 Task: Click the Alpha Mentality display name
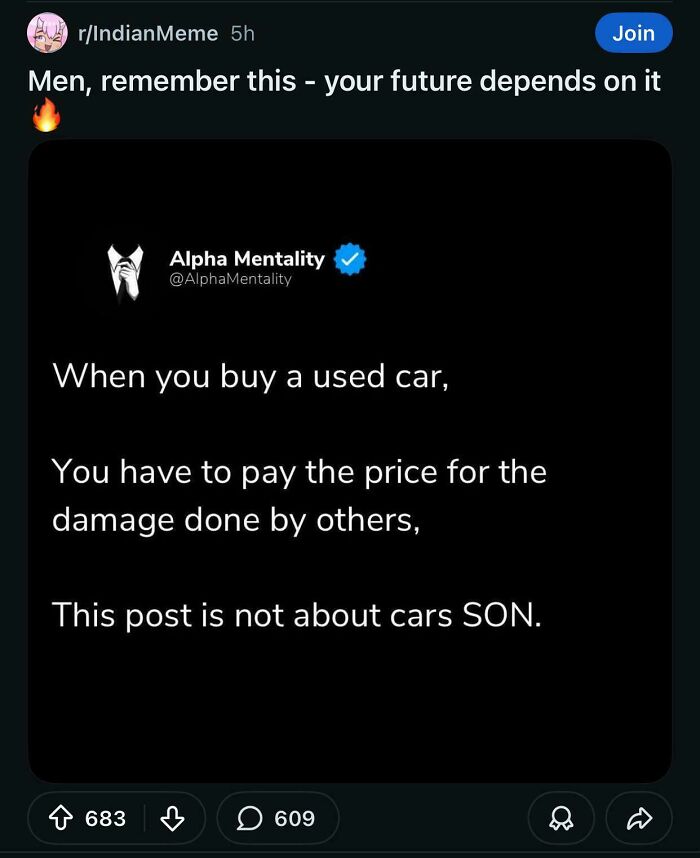click(x=246, y=258)
